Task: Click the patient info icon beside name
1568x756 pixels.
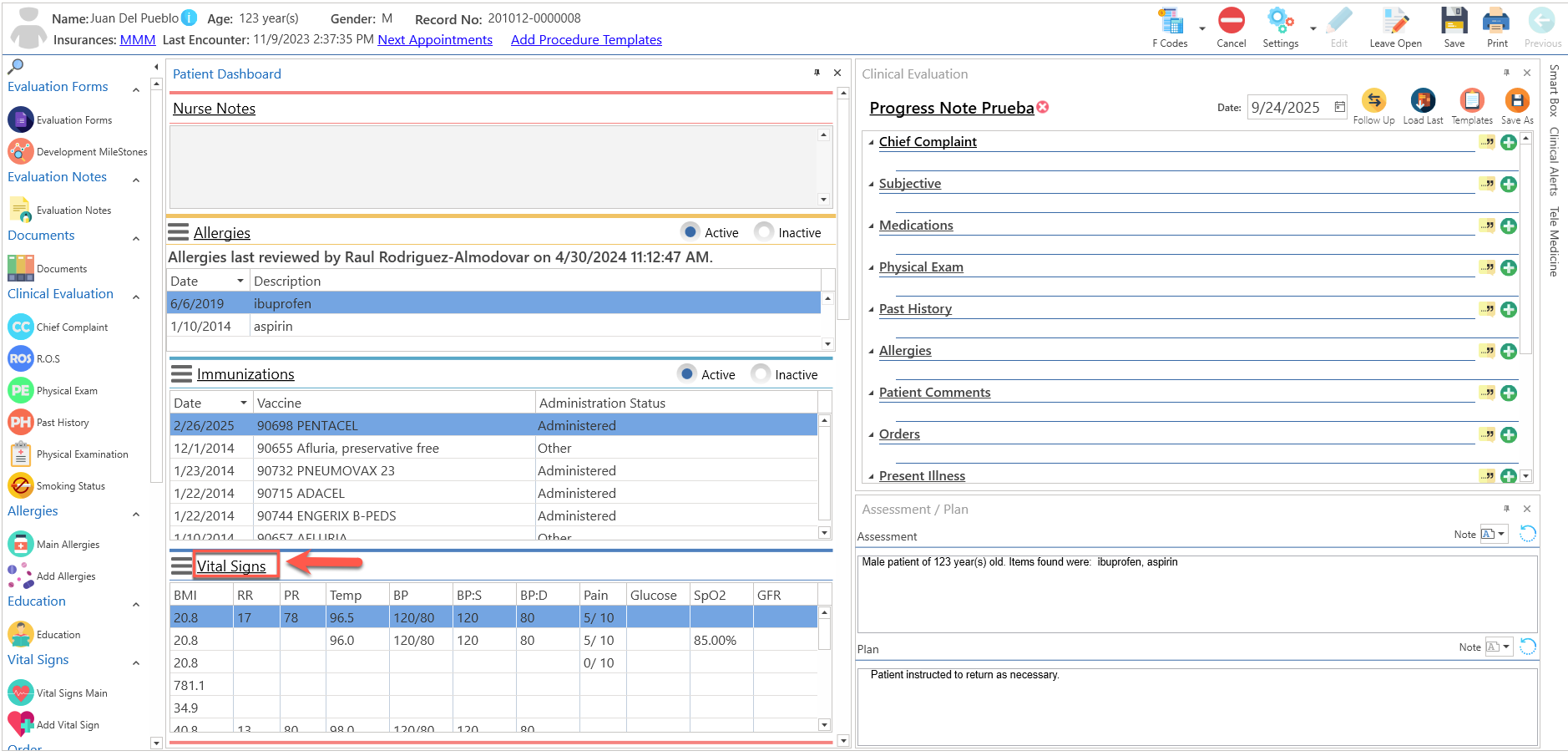Action: (190, 18)
